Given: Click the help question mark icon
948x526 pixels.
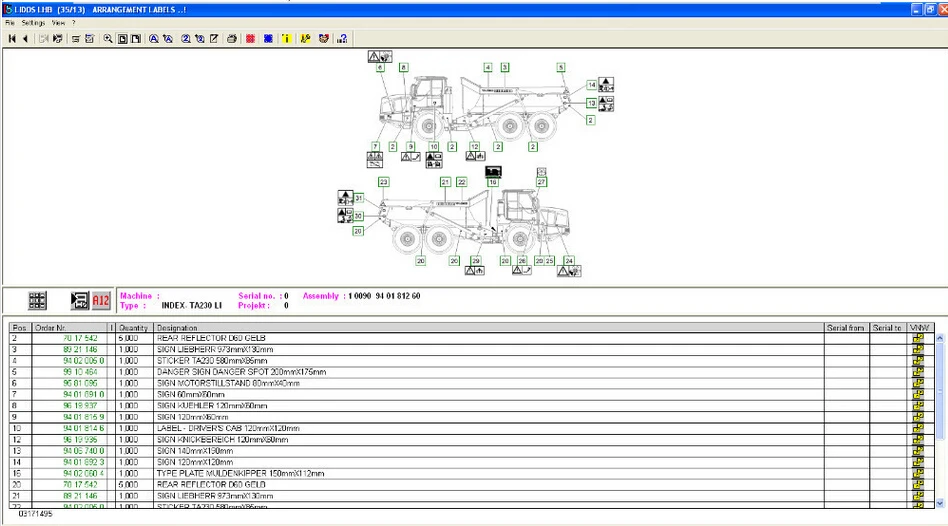Looking at the screenshot, I should tap(342, 39).
